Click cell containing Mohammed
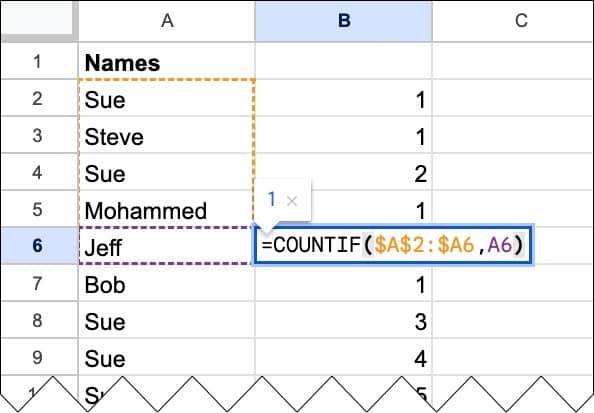The height and width of the screenshot is (413, 594). (167, 209)
